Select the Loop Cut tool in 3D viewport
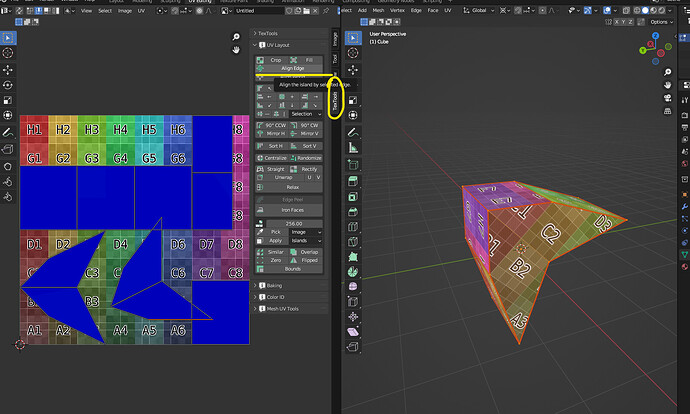 [x=353, y=227]
